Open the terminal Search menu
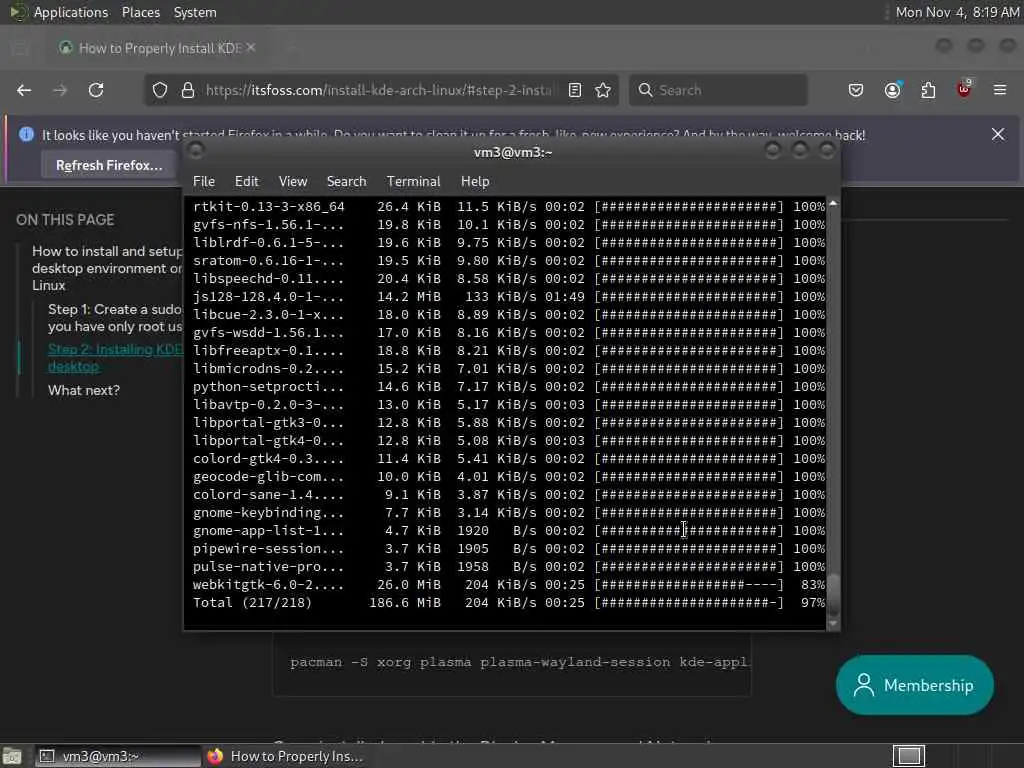Screen dimensions: 1024x768 [x=346, y=182]
